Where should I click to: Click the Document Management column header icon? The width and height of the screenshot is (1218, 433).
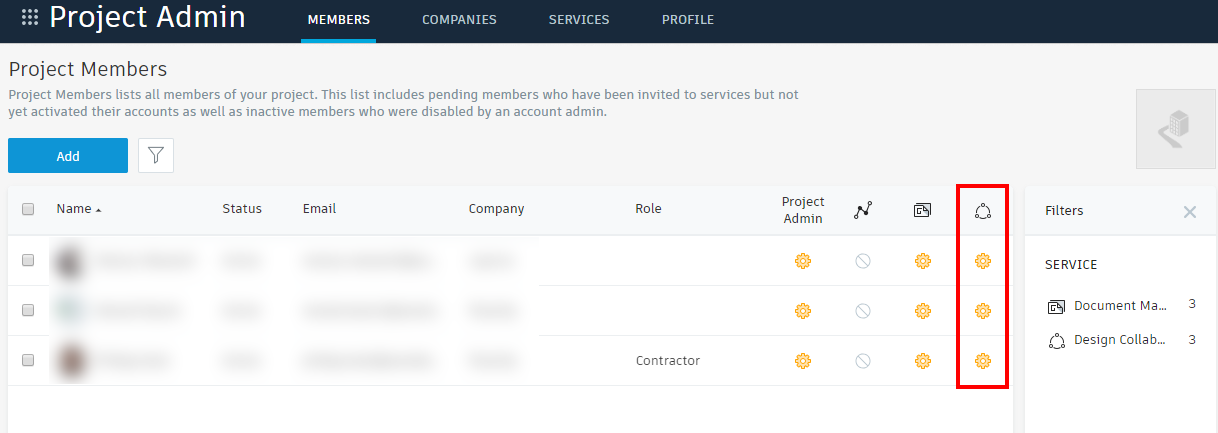click(x=922, y=210)
